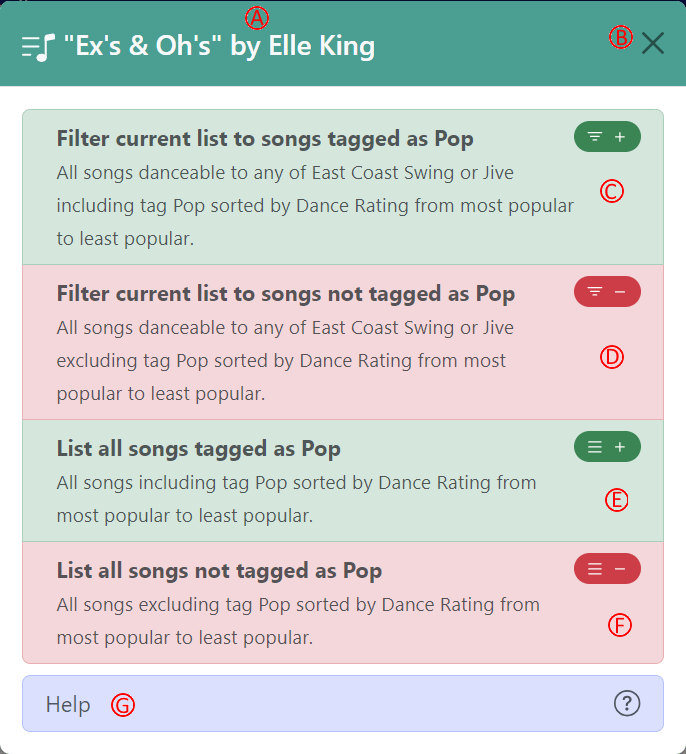This screenshot has height=754, width=686.
Task: Click "All songs including tag Pop" description text
Action: (x=296, y=499)
